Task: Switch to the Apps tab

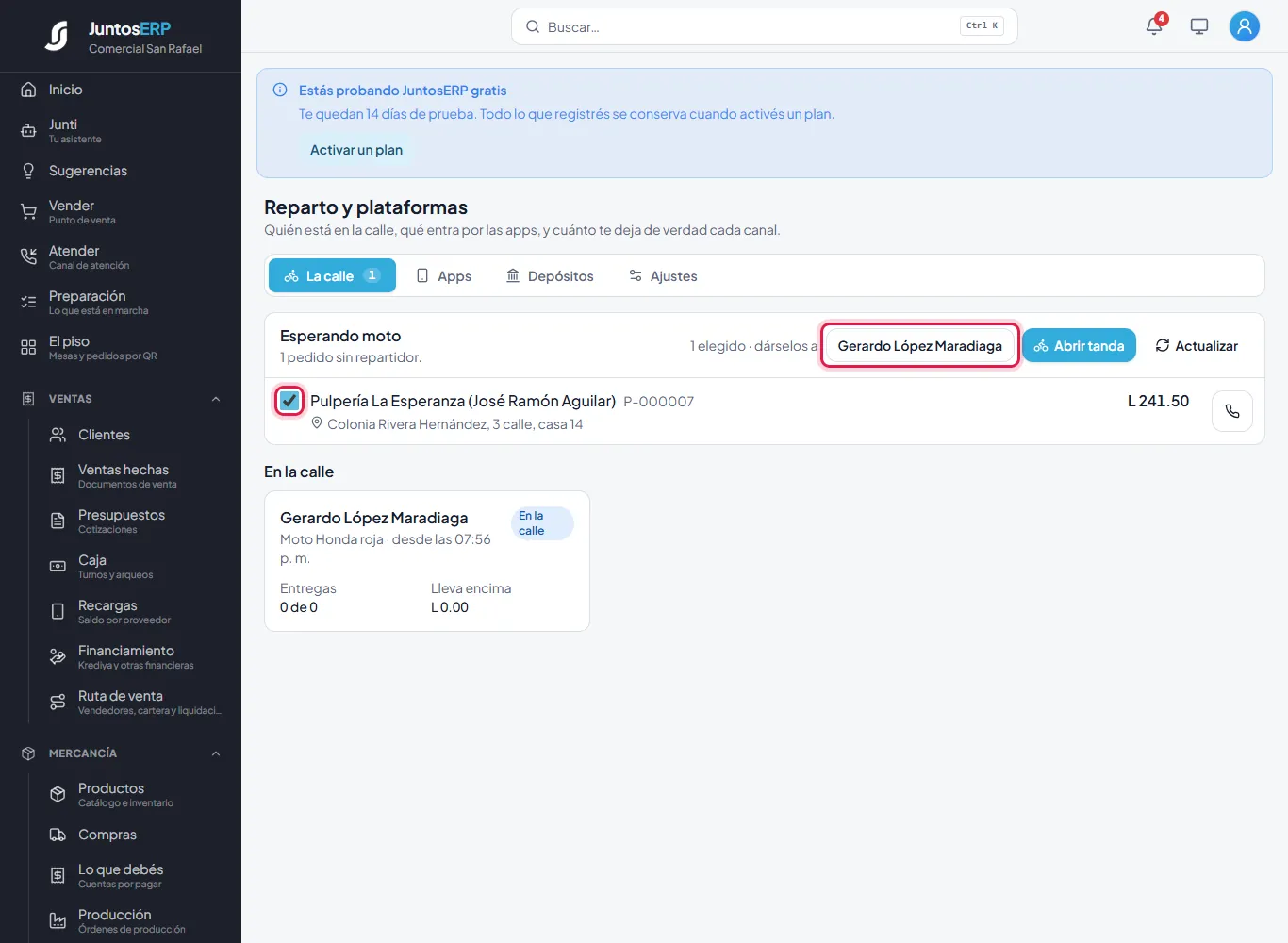Action: [x=444, y=275]
